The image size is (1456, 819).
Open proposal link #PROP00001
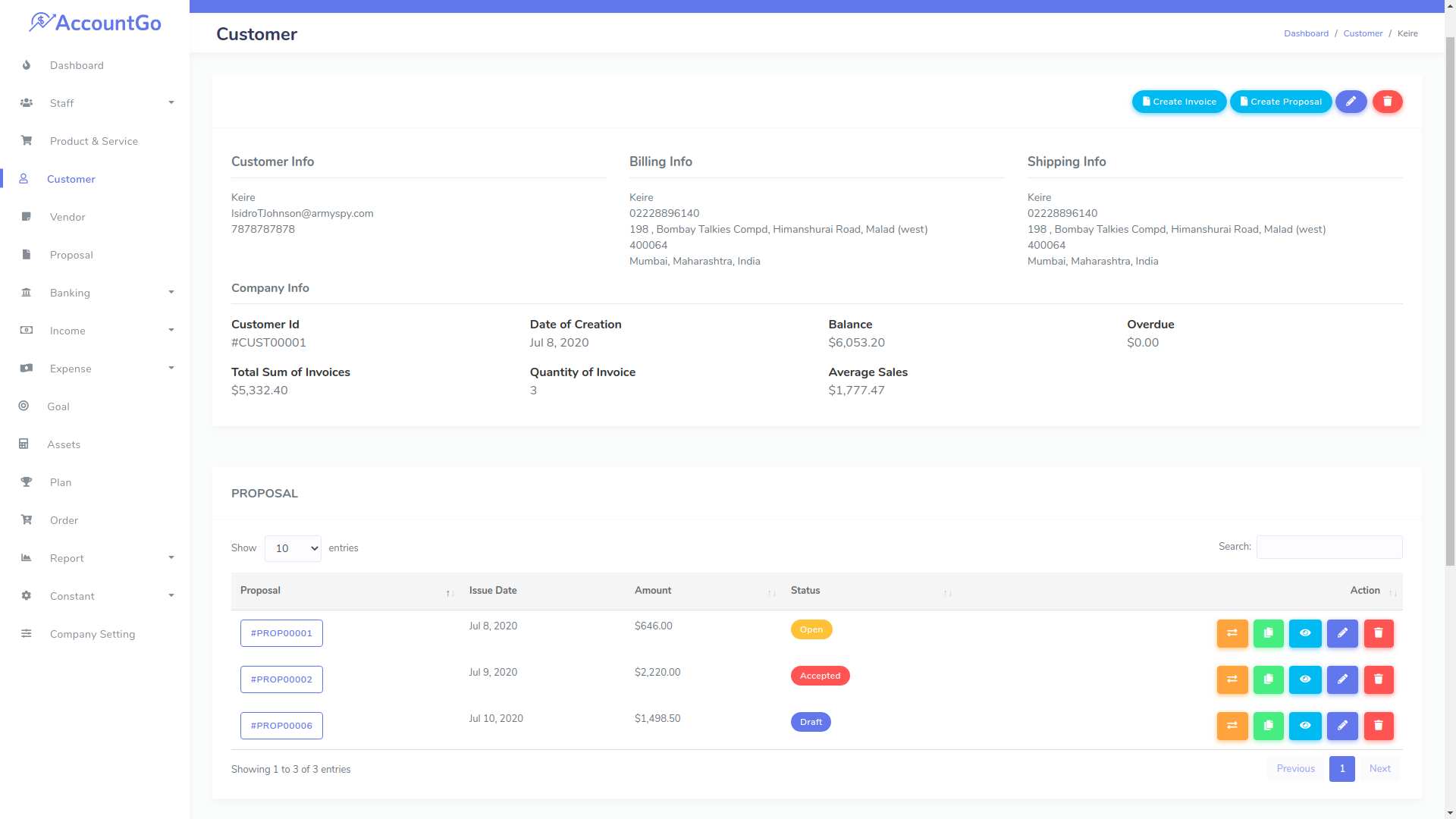(281, 633)
